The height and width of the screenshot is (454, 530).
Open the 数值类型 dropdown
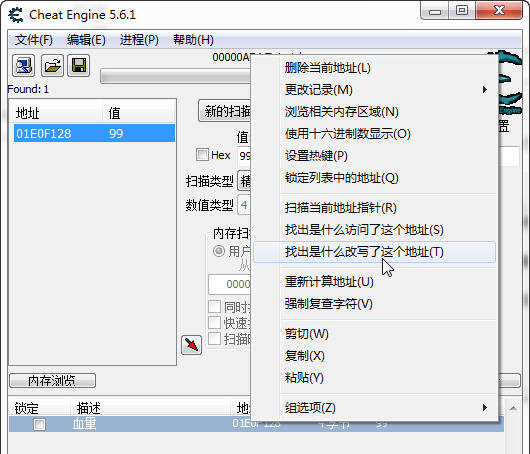(244, 205)
